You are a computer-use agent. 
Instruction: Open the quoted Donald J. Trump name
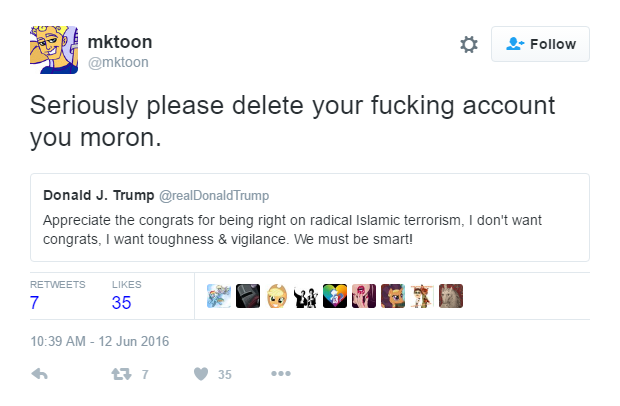coord(98,195)
